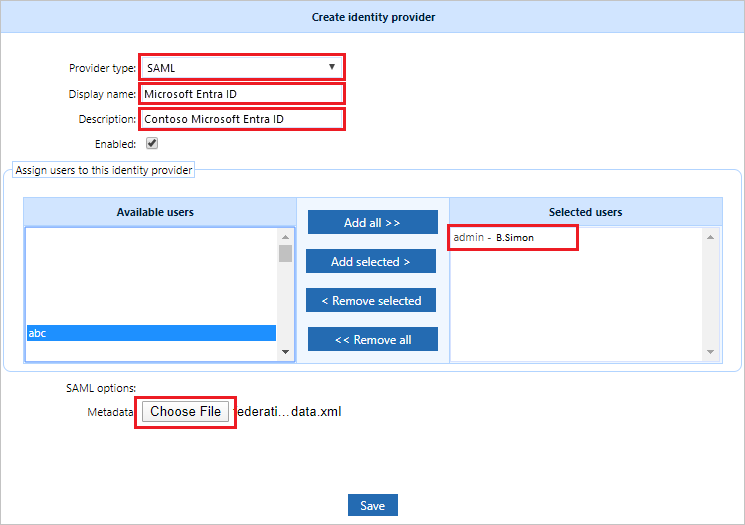Viewport: 745px width, 525px height.
Task: Click the Choose File metadata button
Action: 185,411
